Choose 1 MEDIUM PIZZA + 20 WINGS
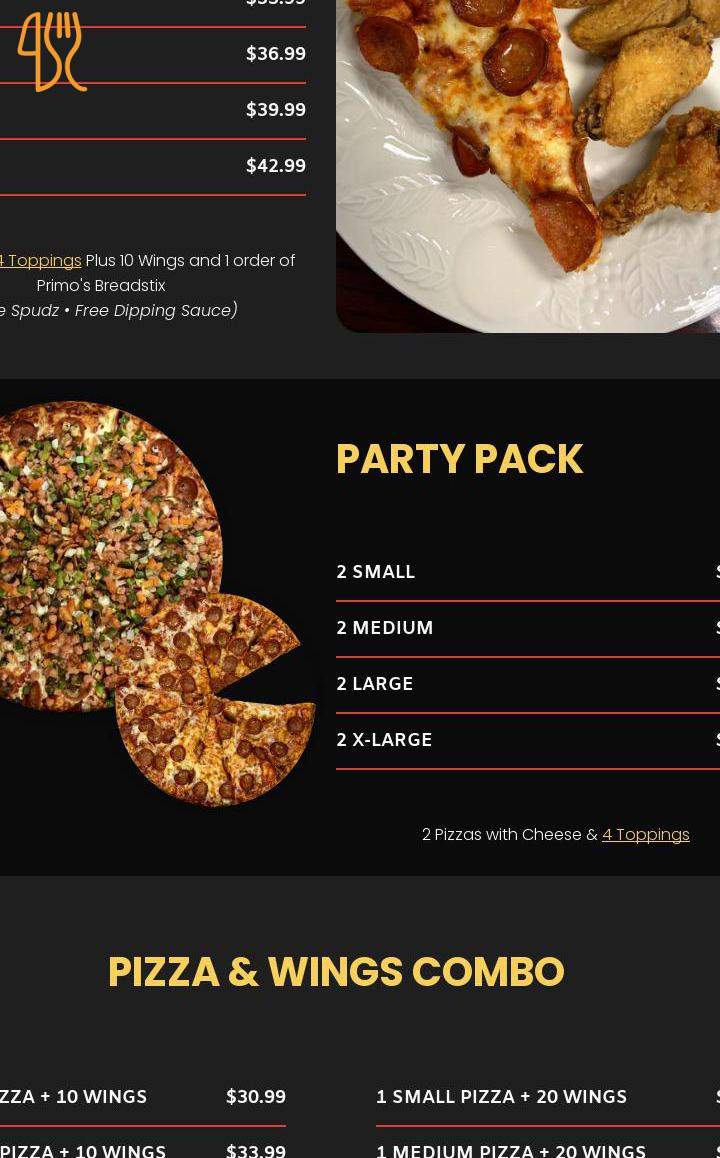 (x=511, y=1151)
